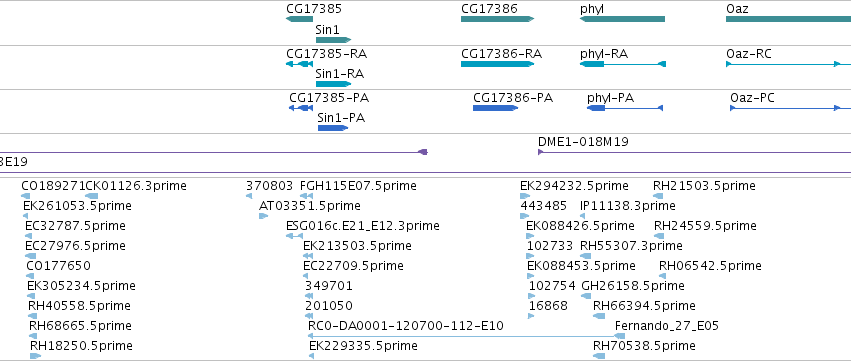The width and height of the screenshot is (851, 361).
Task: Click the Sin1-PA protein bar
Action: click(x=333, y=128)
